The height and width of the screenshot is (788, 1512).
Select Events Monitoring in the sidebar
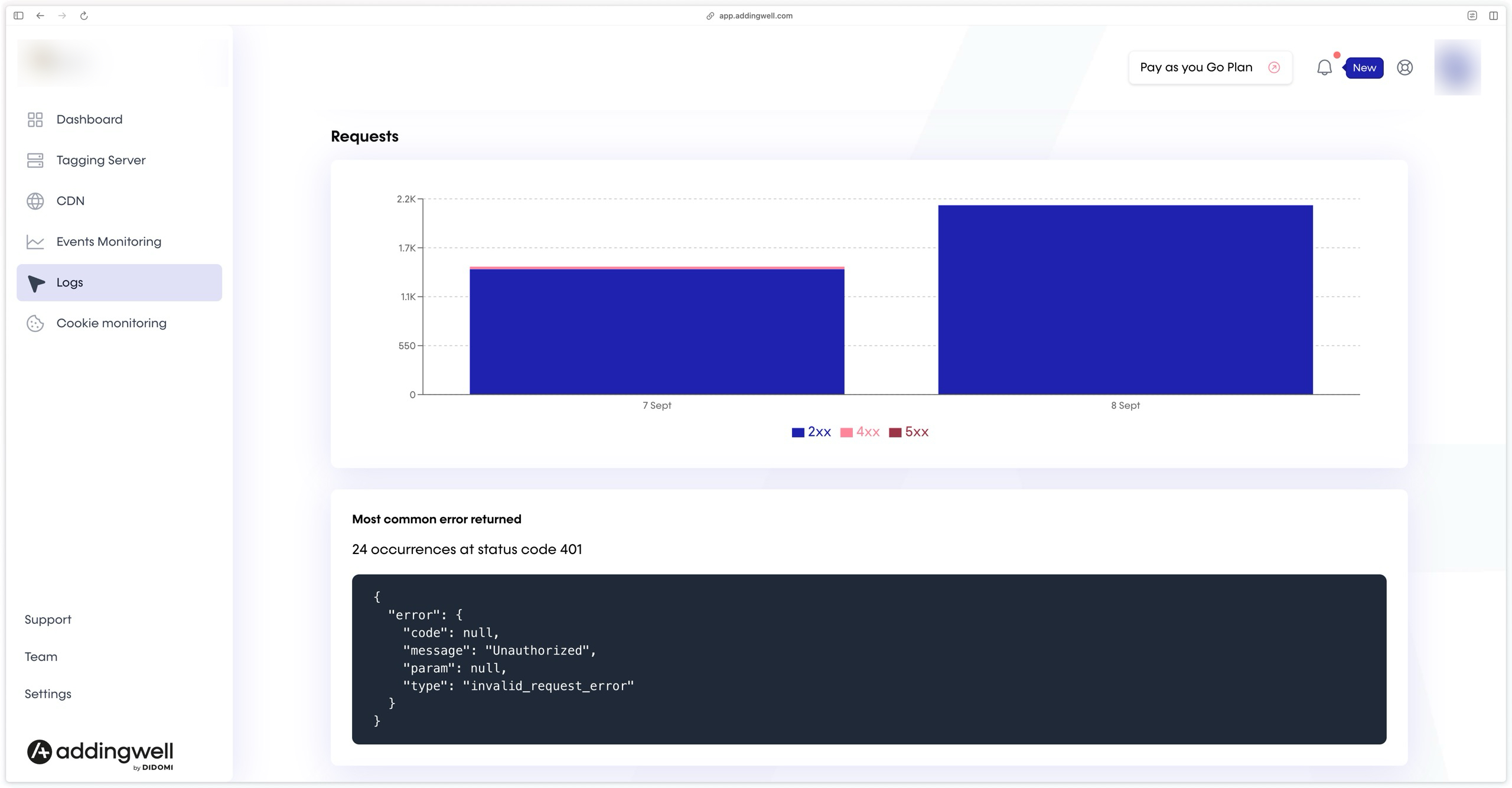(119, 242)
